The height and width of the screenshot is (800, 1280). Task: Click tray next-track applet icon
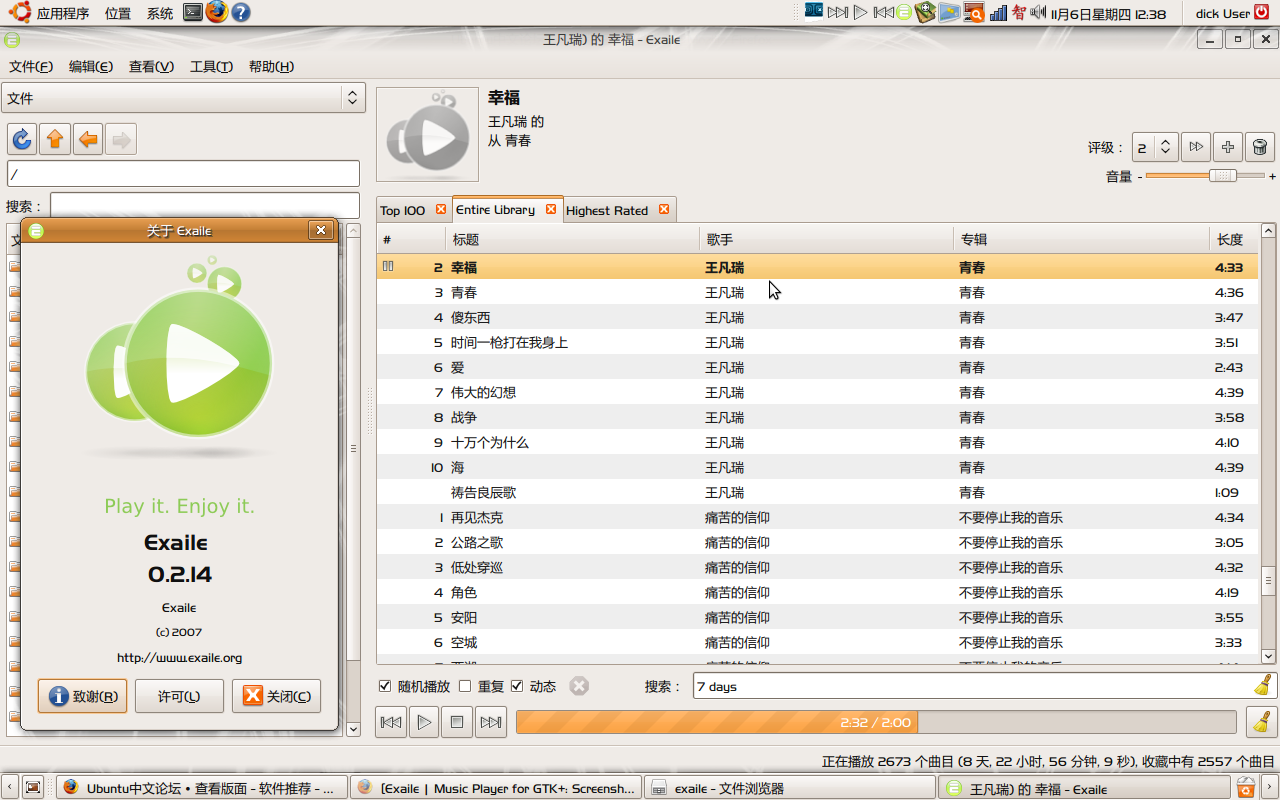point(838,12)
